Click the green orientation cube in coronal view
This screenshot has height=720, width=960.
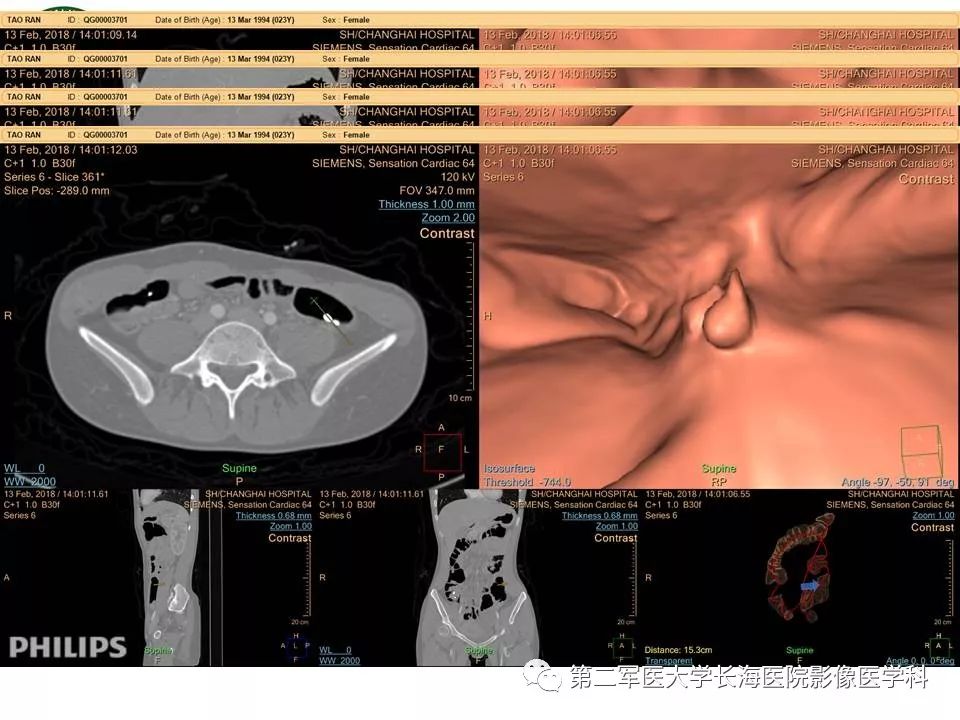[x=622, y=647]
